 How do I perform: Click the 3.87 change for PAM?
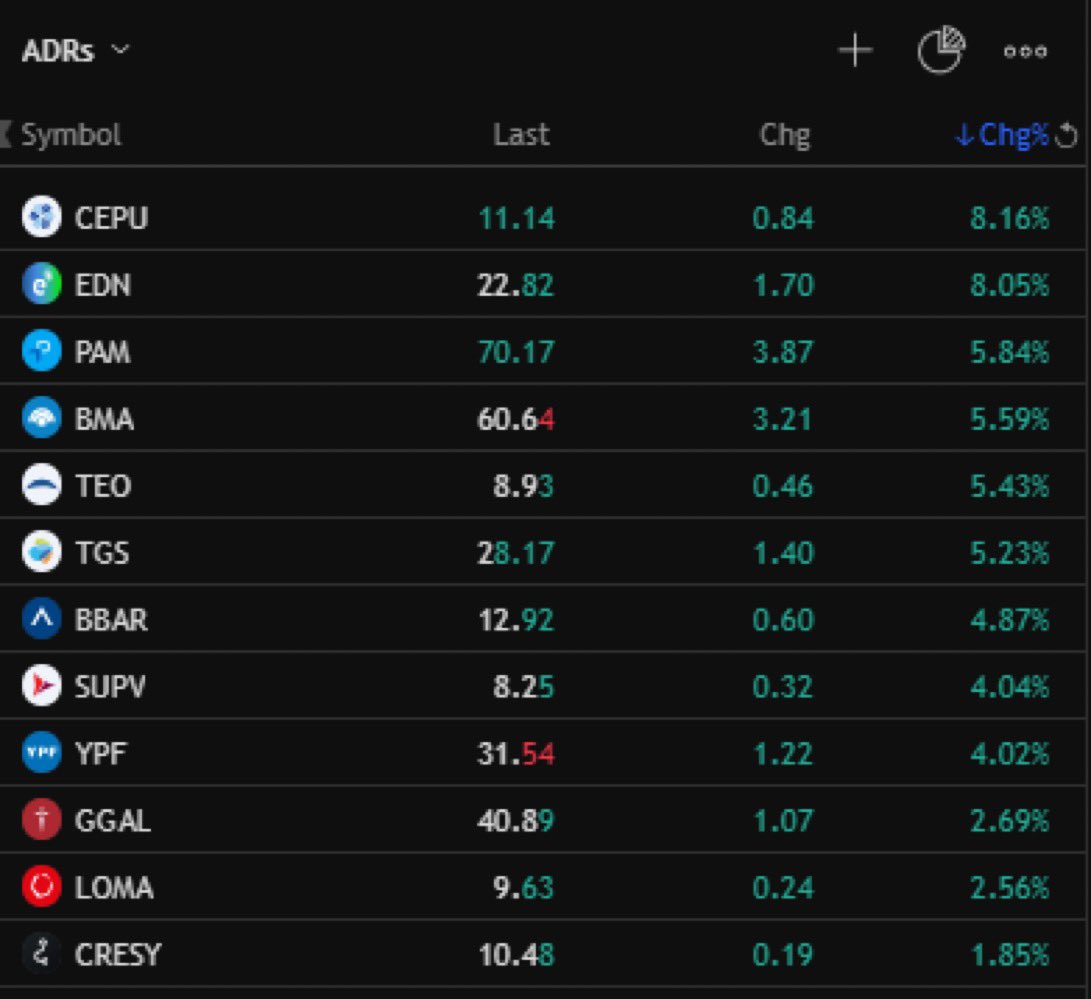(783, 352)
